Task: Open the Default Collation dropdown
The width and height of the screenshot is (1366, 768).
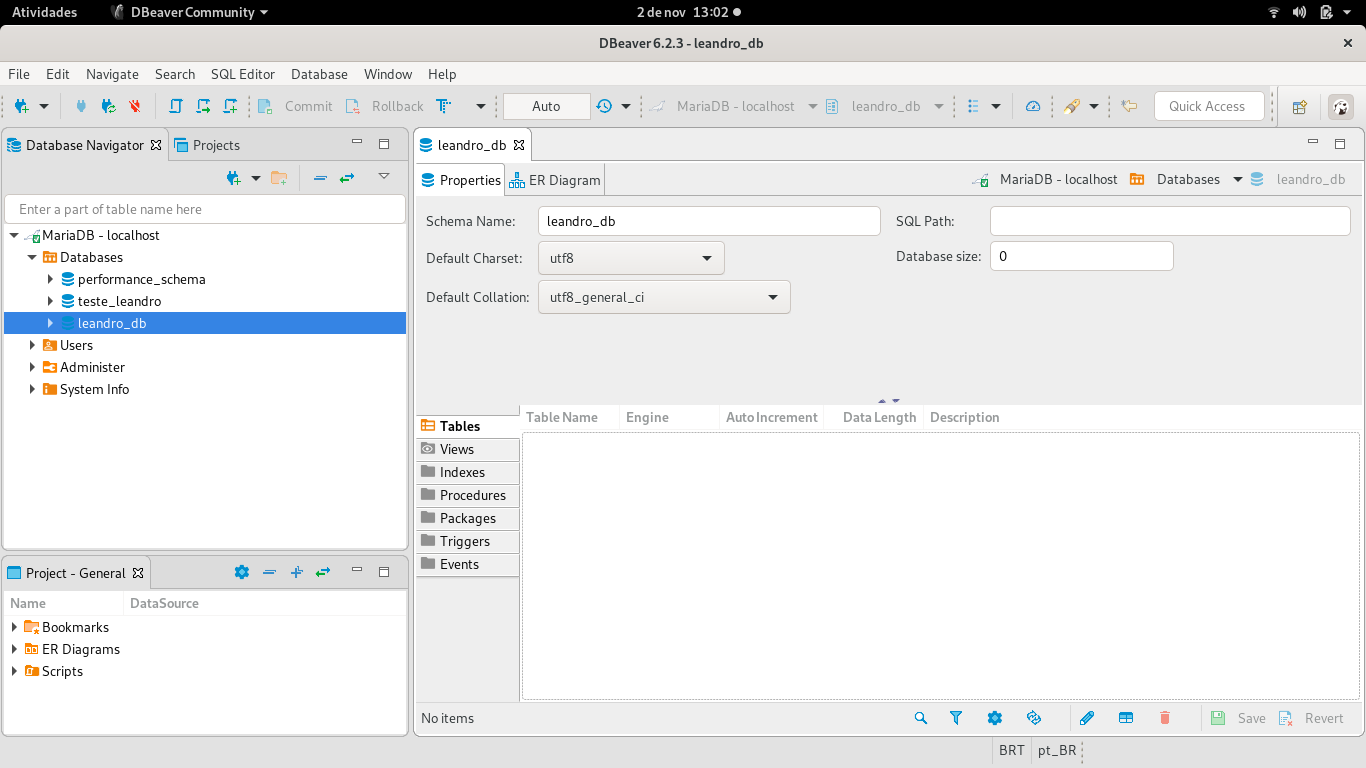Action: pos(664,297)
